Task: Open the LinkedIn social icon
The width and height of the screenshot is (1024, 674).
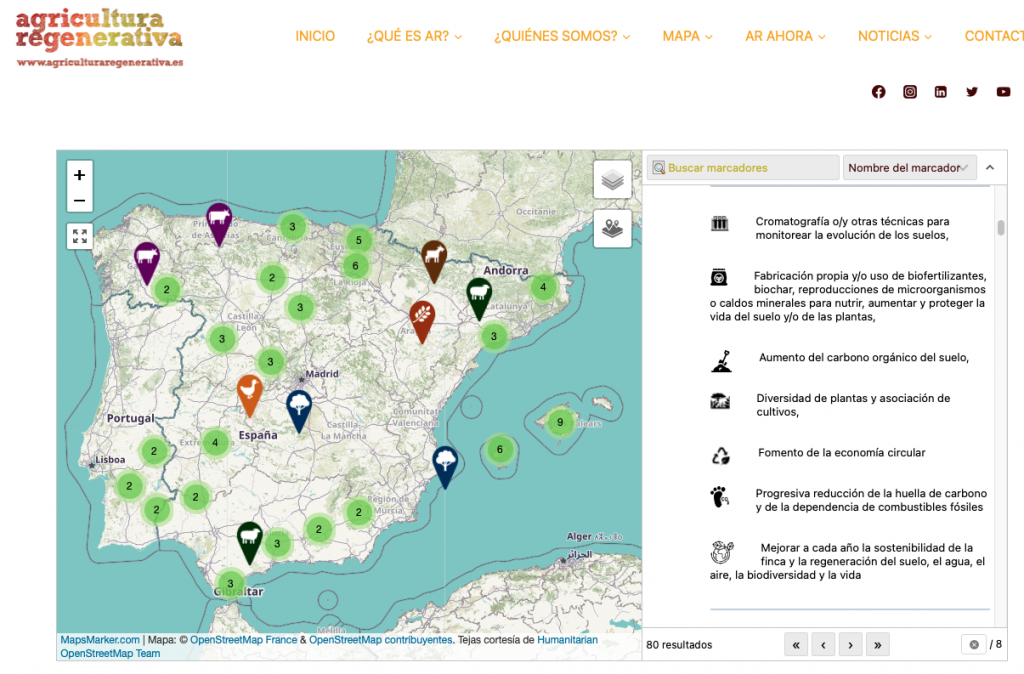Action: click(x=940, y=92)
